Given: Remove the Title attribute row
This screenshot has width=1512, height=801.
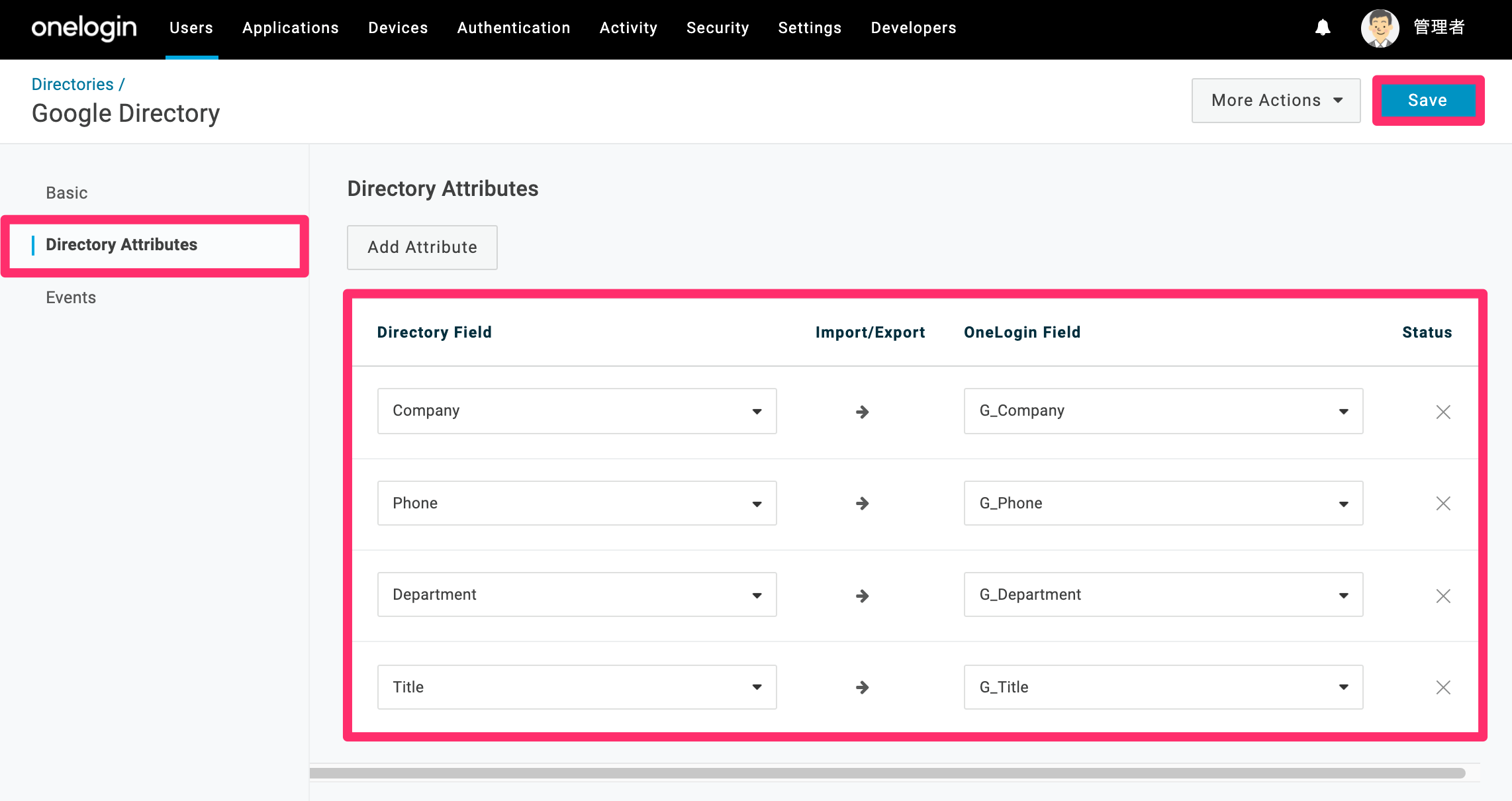Looking at the screenshot, I should point(1443,687).
